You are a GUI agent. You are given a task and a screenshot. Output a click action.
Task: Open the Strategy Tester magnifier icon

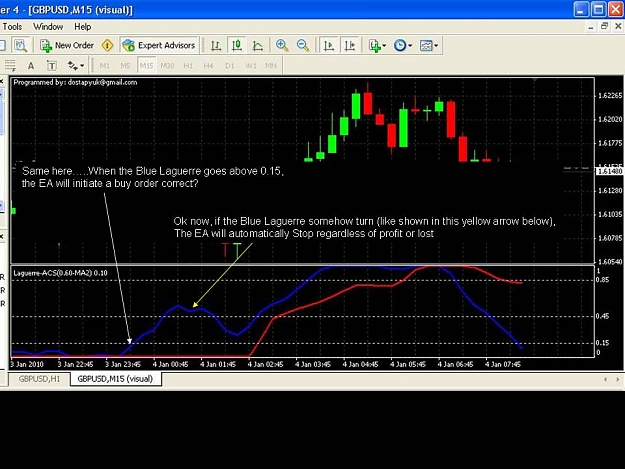point(20,45)
